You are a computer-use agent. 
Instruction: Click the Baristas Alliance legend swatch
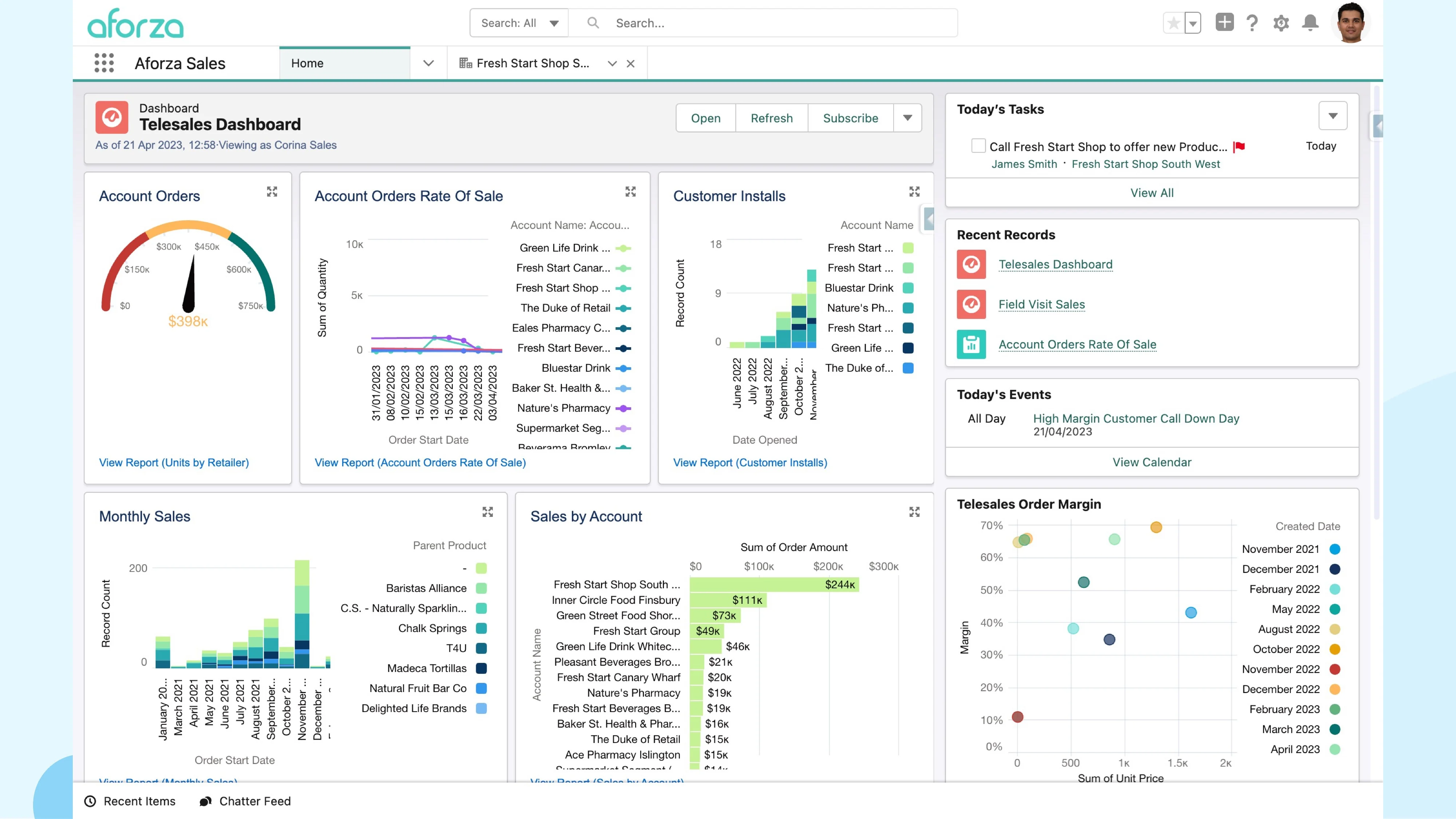click(x=481, y=588)
